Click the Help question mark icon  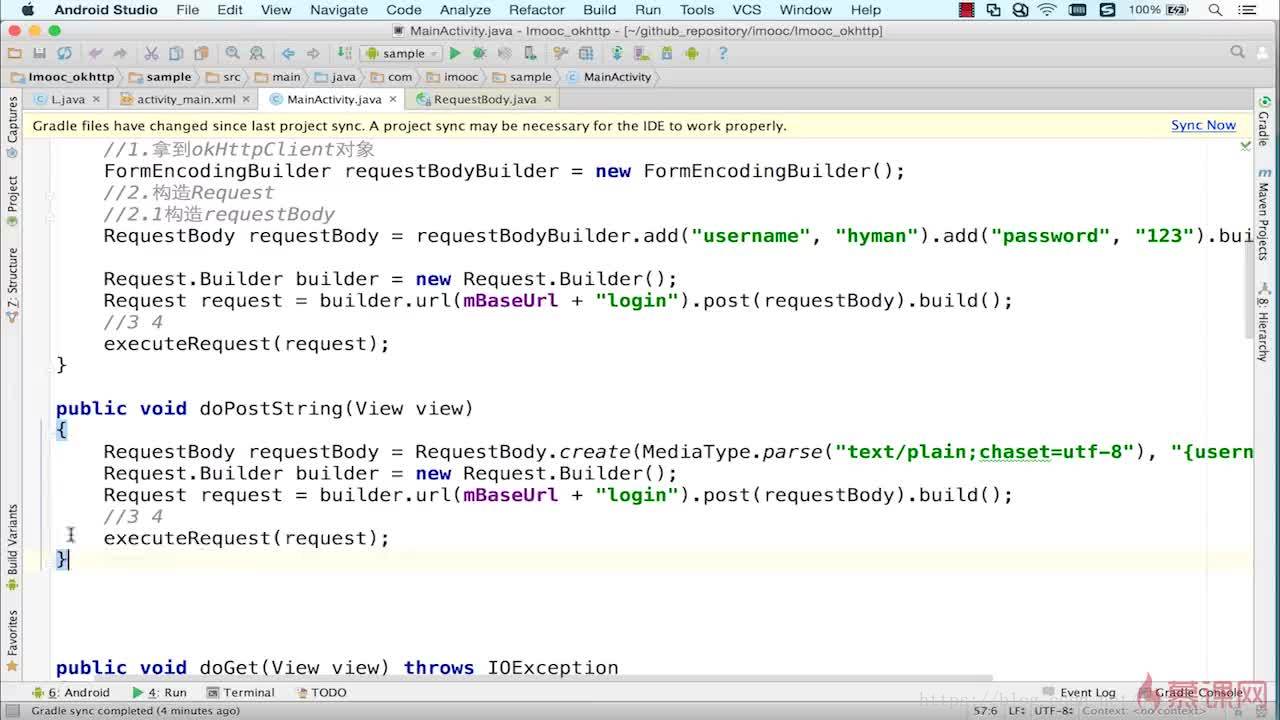(722, 53)
